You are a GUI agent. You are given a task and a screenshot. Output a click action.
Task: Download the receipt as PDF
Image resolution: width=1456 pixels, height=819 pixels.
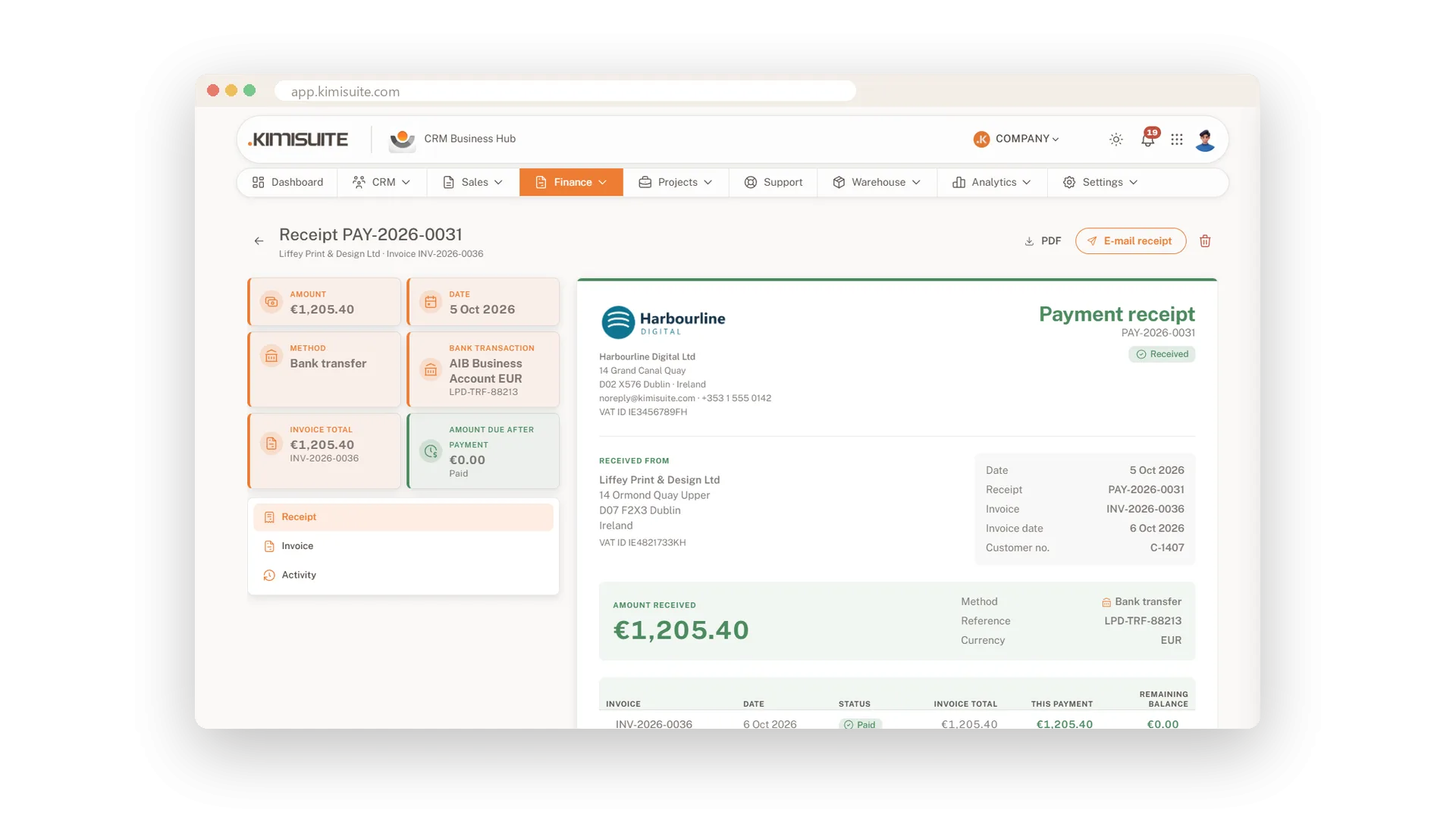click(x=1043, y=241)
